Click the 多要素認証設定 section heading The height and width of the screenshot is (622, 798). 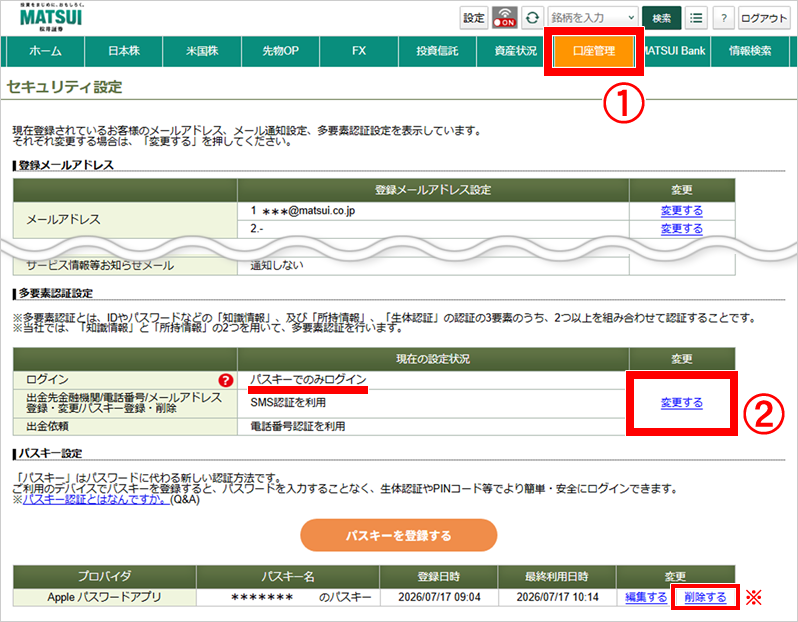click(x=55, y=293)
